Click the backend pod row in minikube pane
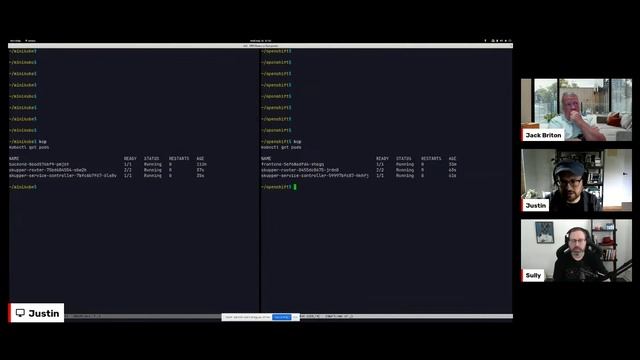Image resolution: width=640 pixels, height=360 pixels. [x=107, y=164]
